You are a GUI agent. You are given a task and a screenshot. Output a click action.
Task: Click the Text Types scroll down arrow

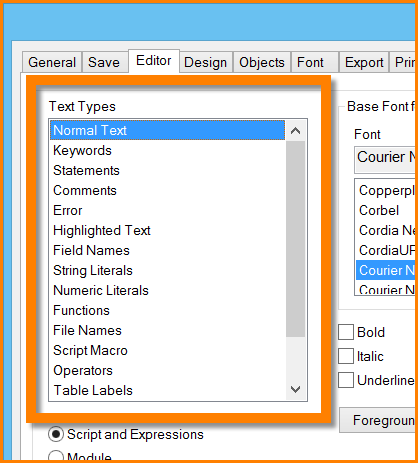point(296,389)
